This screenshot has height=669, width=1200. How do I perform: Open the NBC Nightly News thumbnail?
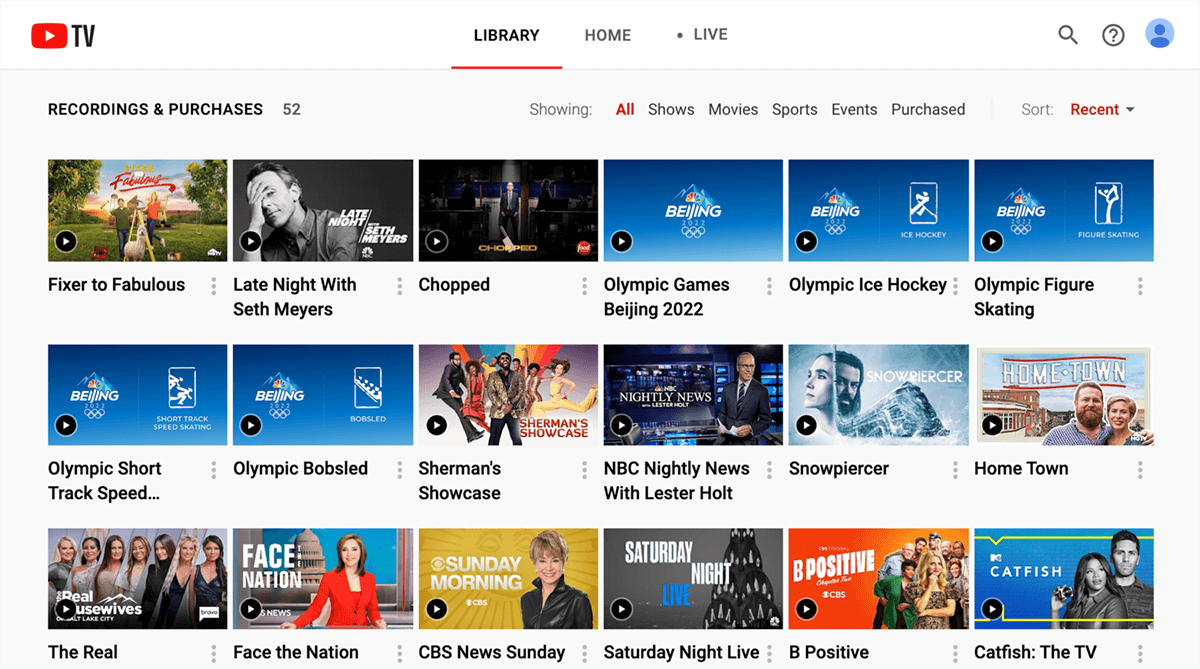[693, 394]
